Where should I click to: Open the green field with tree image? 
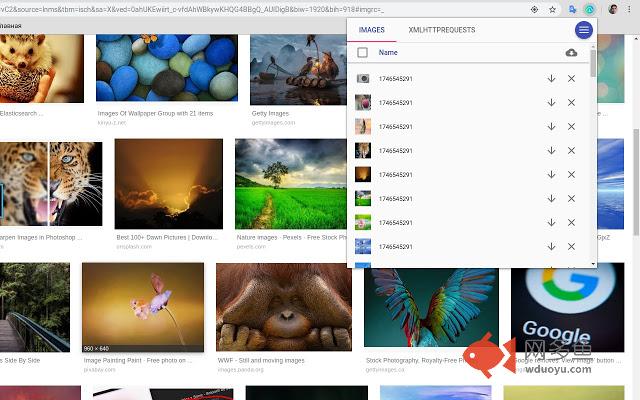[291, 184]
